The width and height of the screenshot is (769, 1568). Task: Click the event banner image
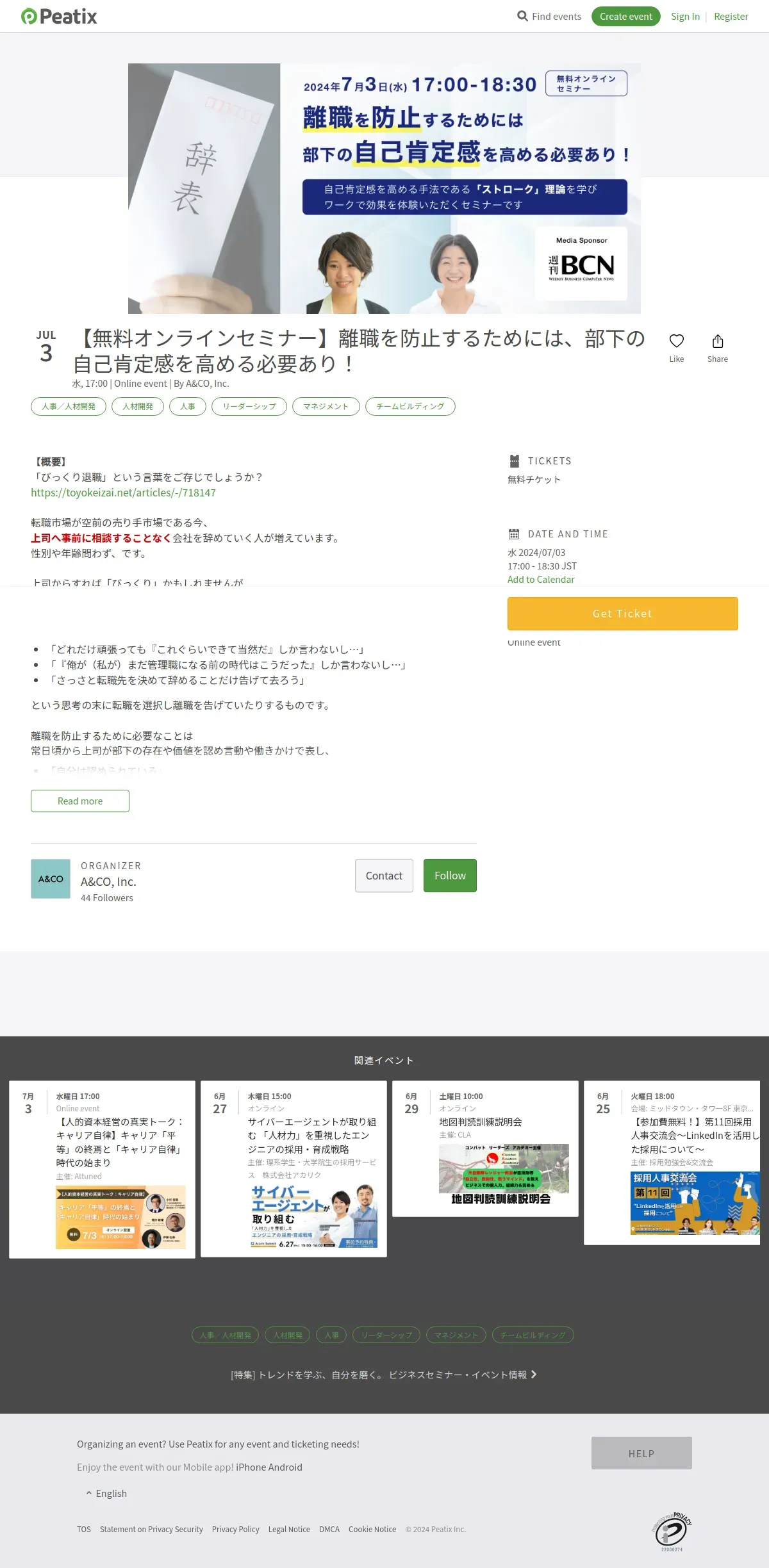[384, 188]
